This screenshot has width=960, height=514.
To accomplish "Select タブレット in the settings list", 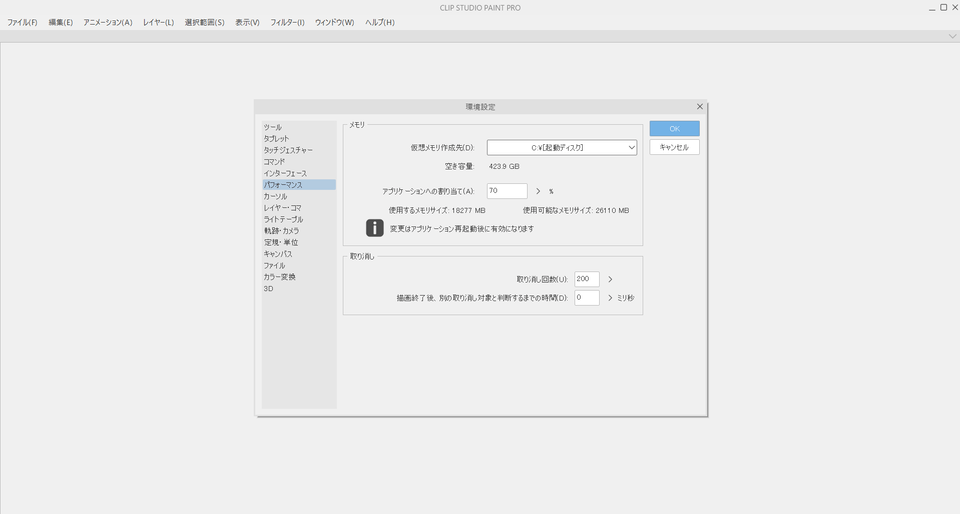I will point(277,139).
